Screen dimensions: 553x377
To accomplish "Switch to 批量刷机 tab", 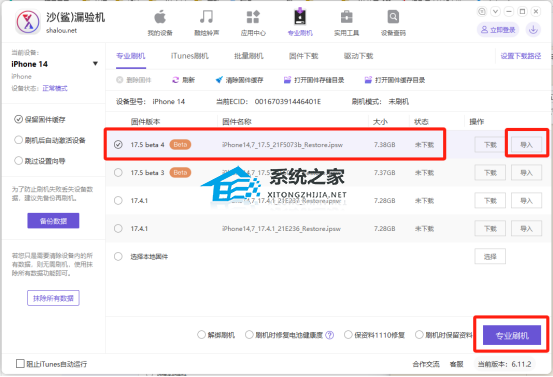I will pyautogui.click(x=249, y=56).
